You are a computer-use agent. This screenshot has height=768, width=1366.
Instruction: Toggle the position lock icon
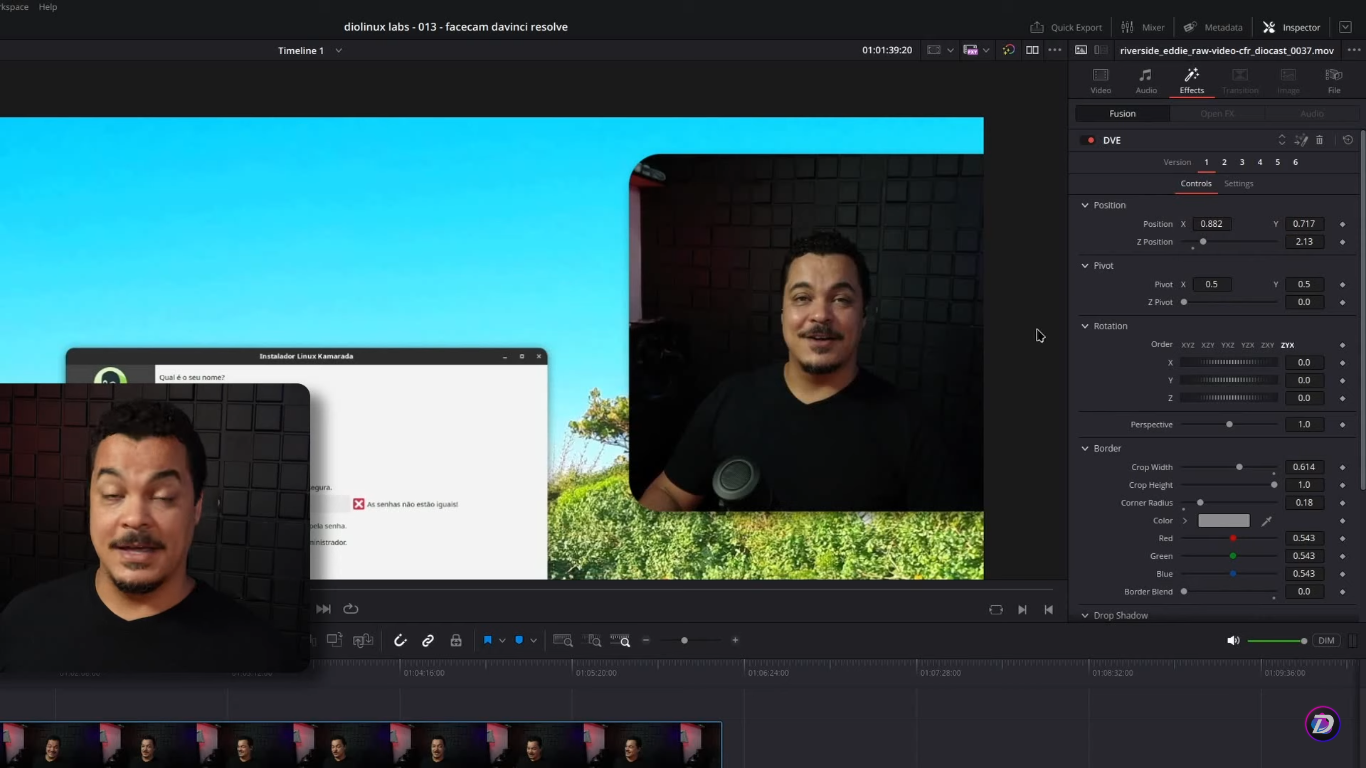pyautogui.click(x=456, y=641)
